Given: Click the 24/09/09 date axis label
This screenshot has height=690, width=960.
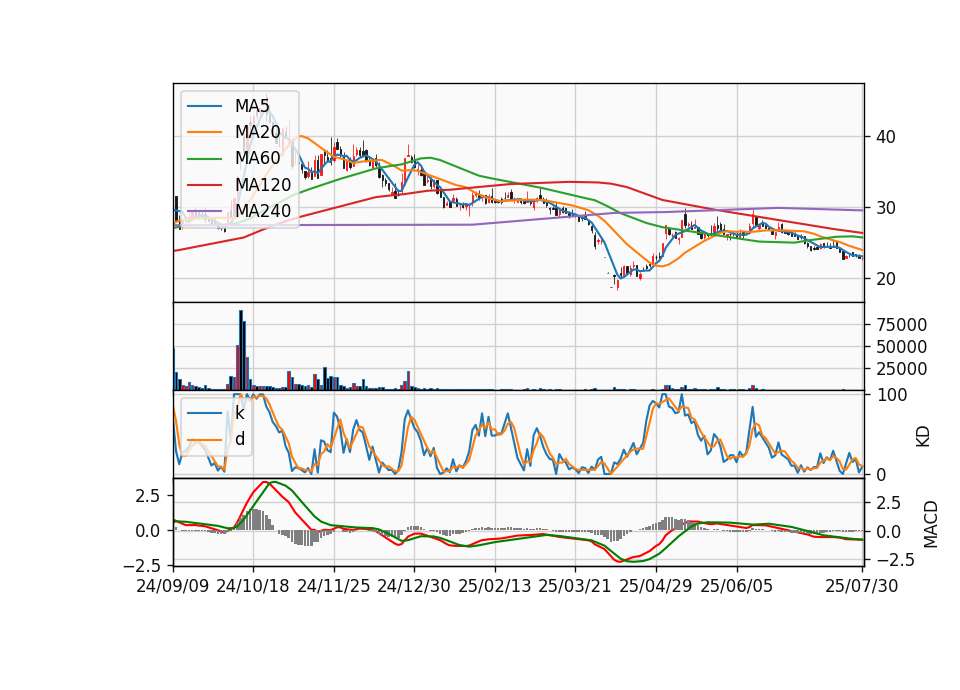Looking at the screenshot, I should pos(173,586).
